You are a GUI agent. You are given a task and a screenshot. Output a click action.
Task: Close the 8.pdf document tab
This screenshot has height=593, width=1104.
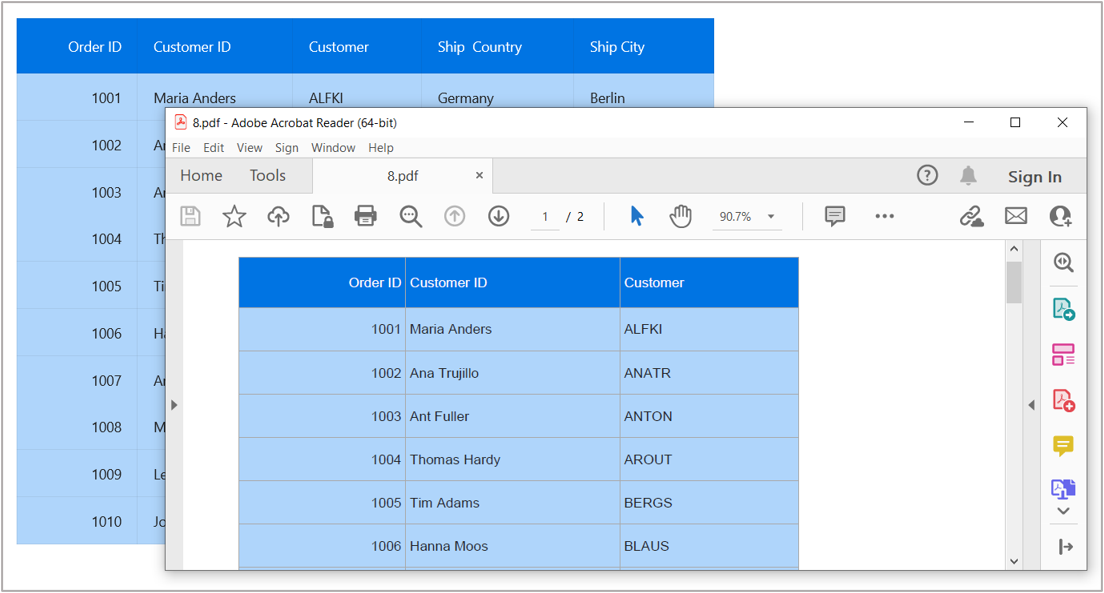(x=479, y=176)
